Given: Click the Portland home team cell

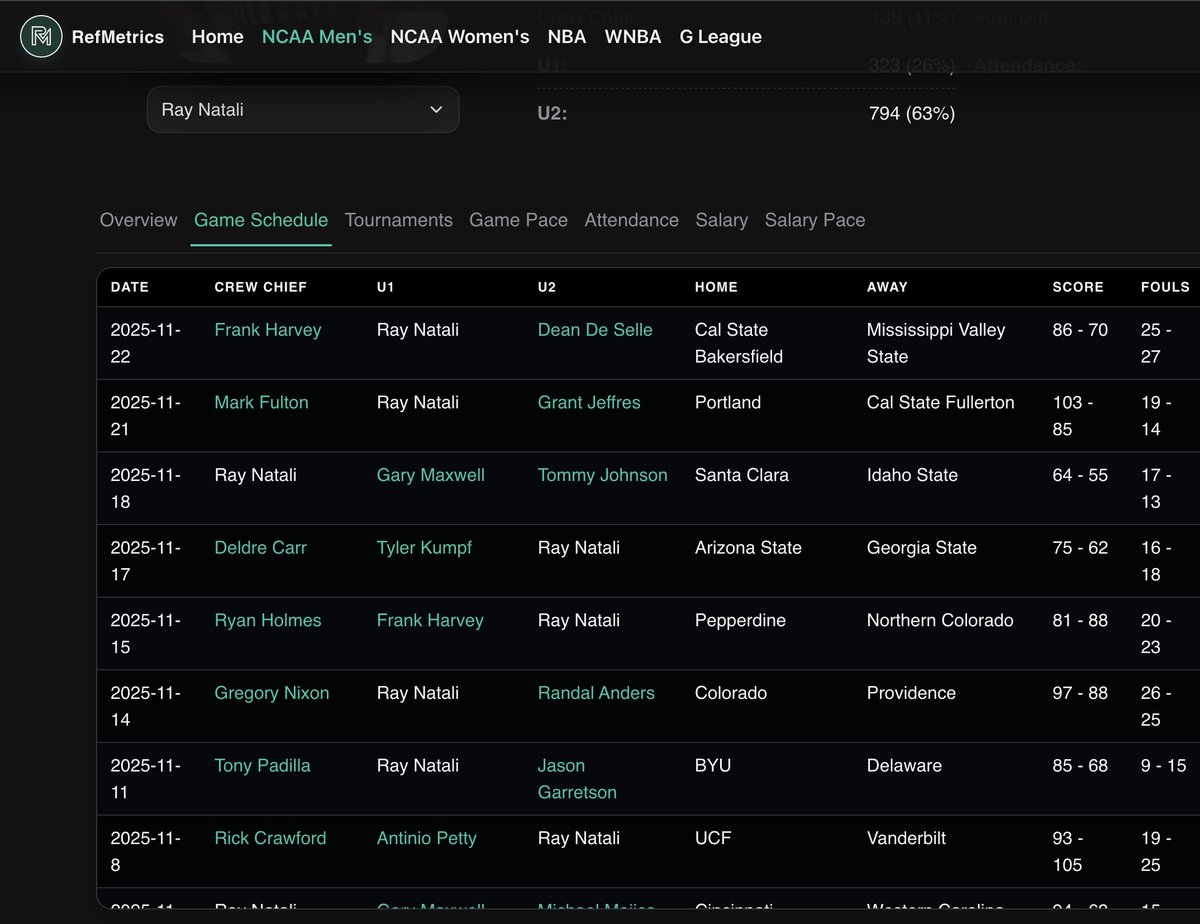Looking at the screenshot, I should click(x=728, y=403).
